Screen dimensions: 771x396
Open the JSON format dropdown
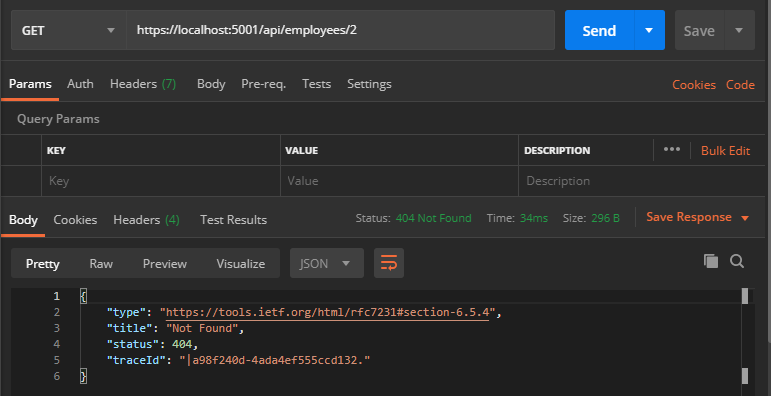point(326,263)
